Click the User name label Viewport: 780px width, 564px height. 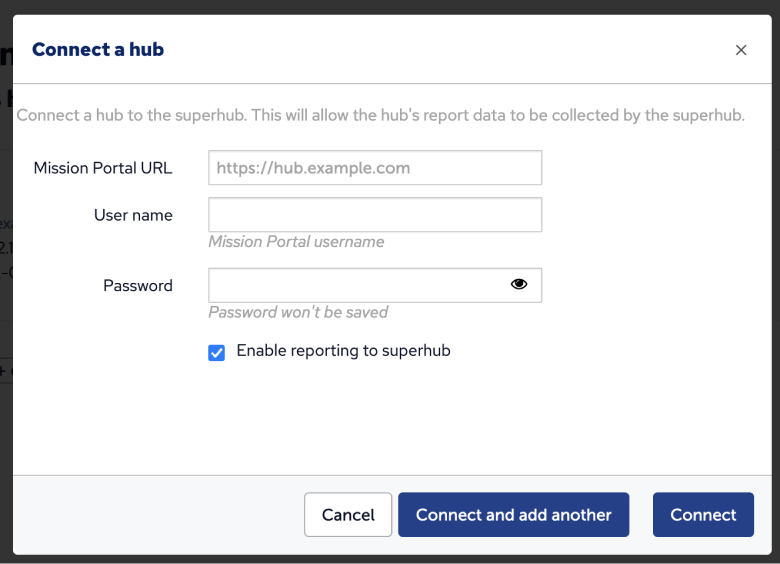[x=133, y=215]
